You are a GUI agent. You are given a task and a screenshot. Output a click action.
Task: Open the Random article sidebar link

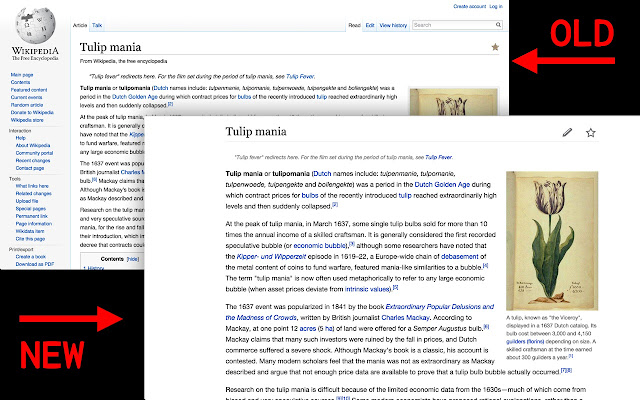click(27, 105)
